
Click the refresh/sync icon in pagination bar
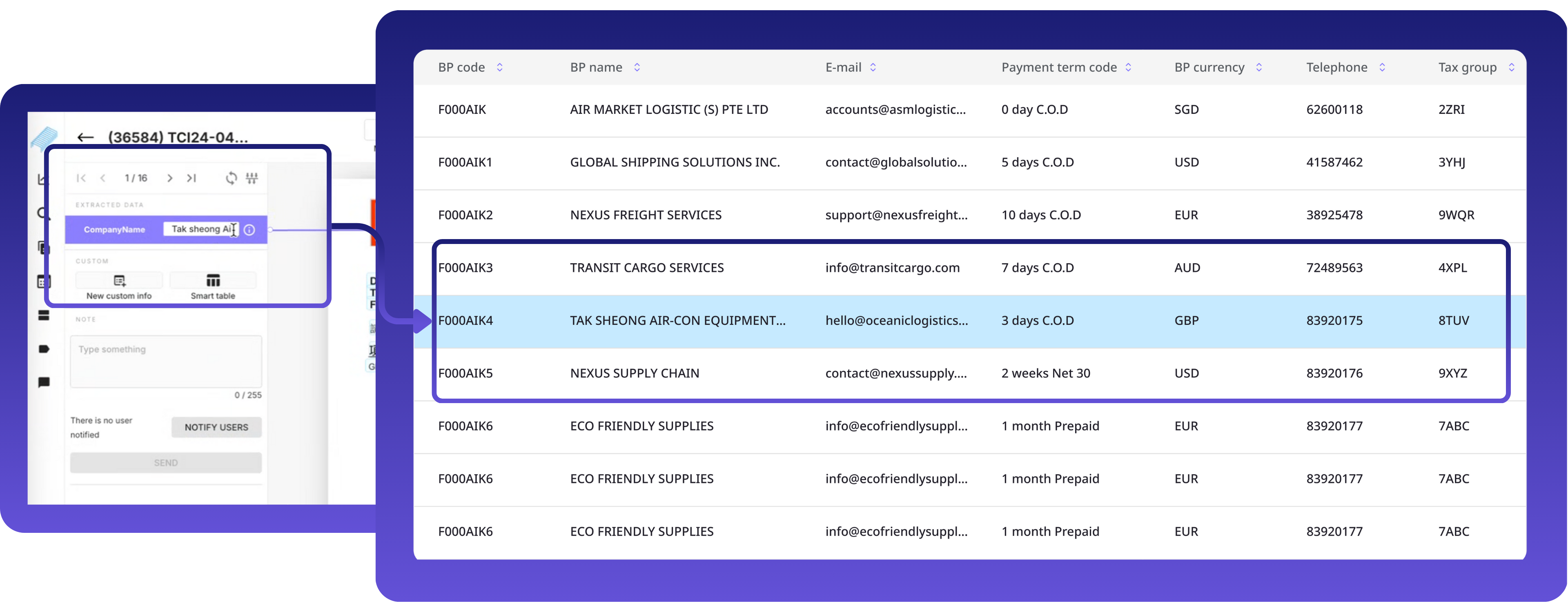pos(231,178)
